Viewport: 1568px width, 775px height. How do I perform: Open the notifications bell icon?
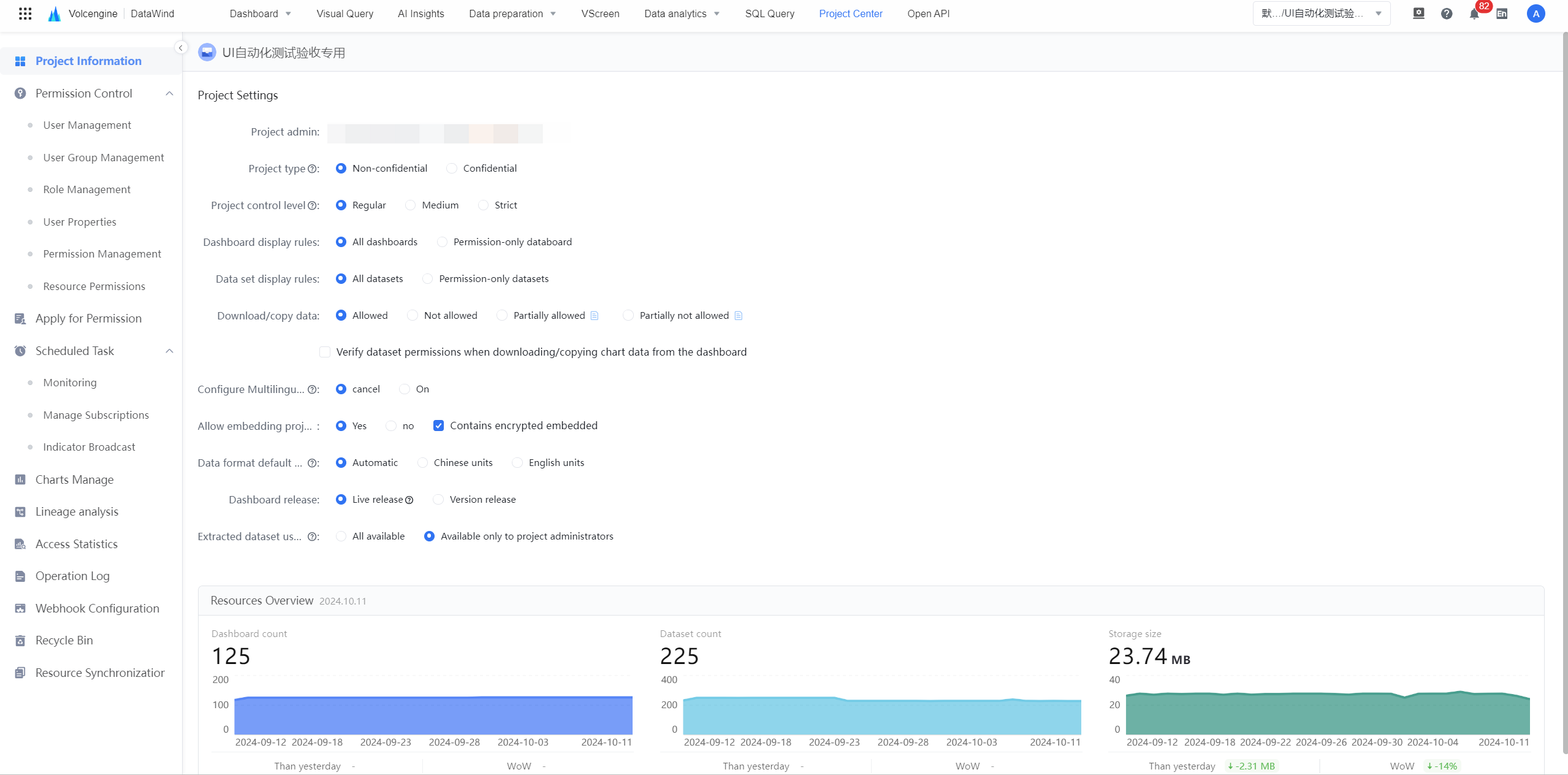coord(1474,14)
